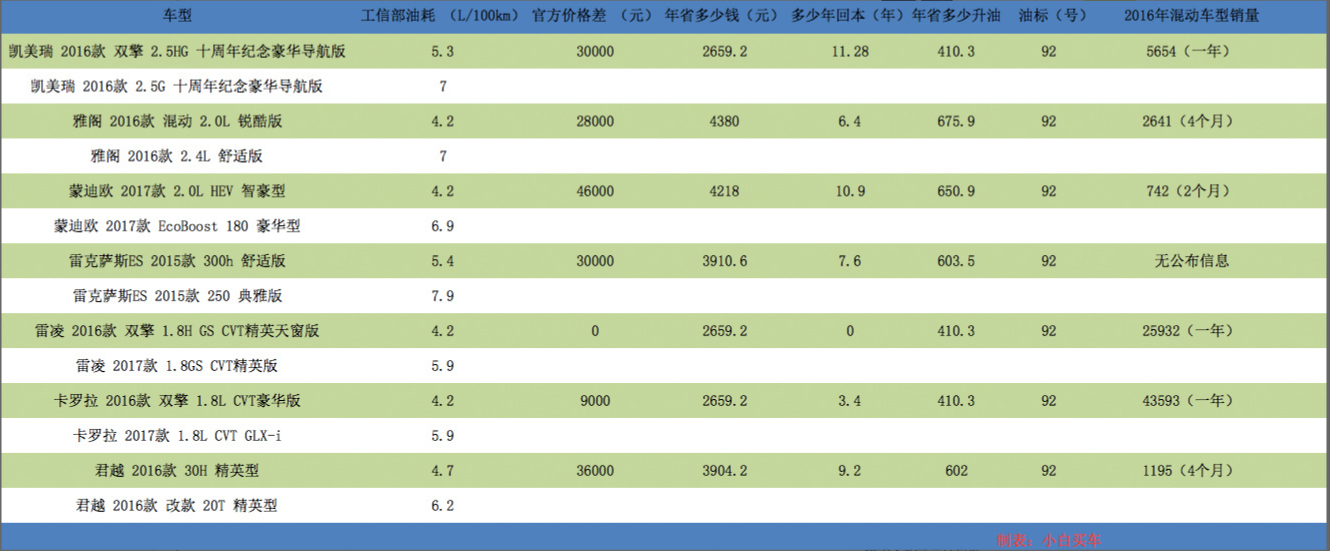The width and height of the screenshot is (1330, 551).
Task: Click fuel consumption 6.2 for 君越 20T
Action: tap(442, 506)
